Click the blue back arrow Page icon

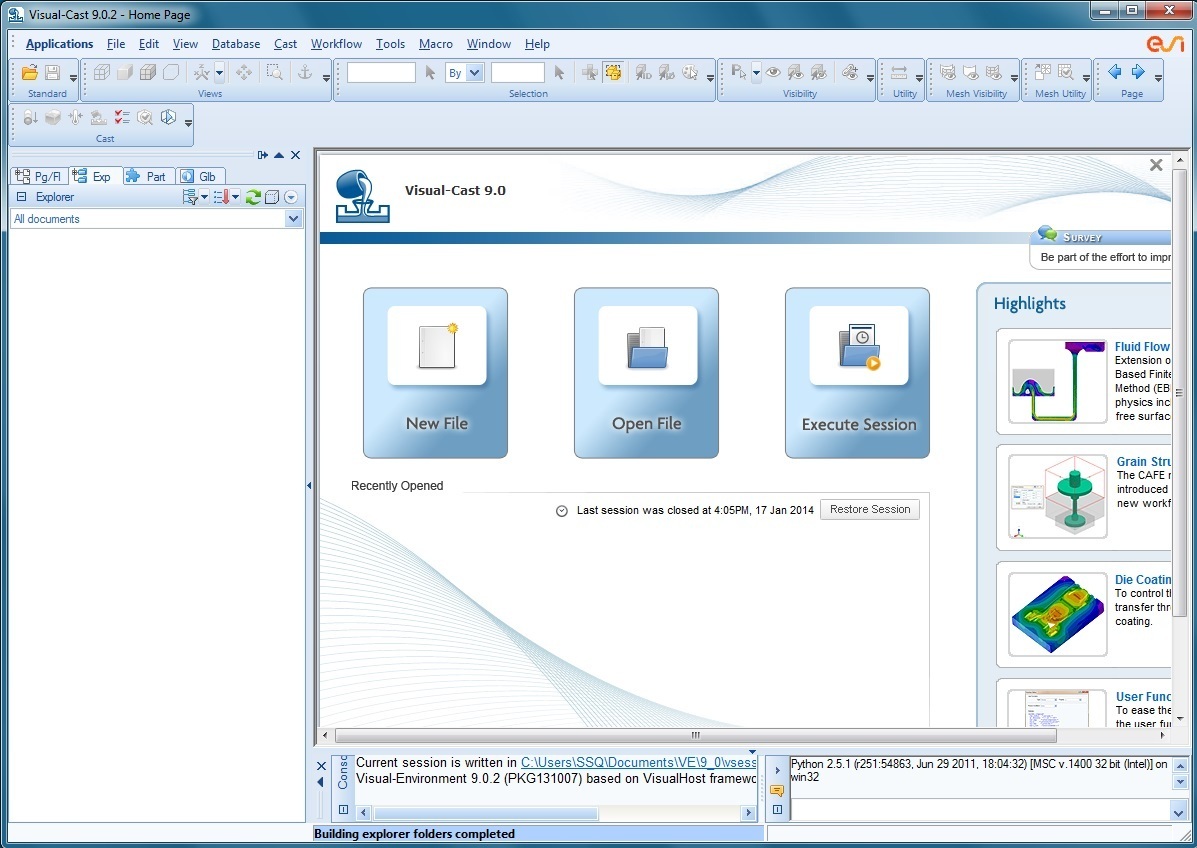1115,72
